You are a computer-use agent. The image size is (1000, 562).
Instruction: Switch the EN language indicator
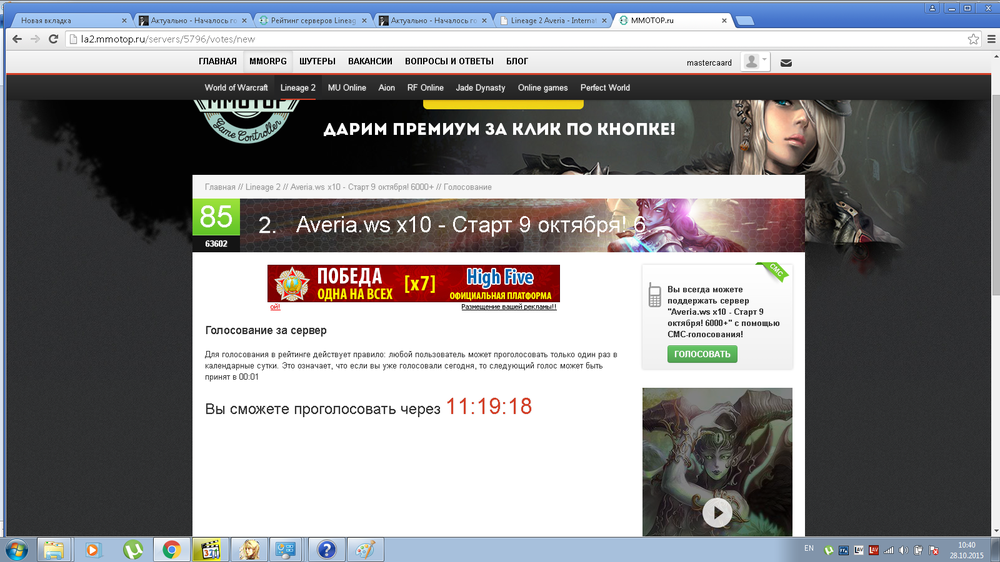[809, 549]
